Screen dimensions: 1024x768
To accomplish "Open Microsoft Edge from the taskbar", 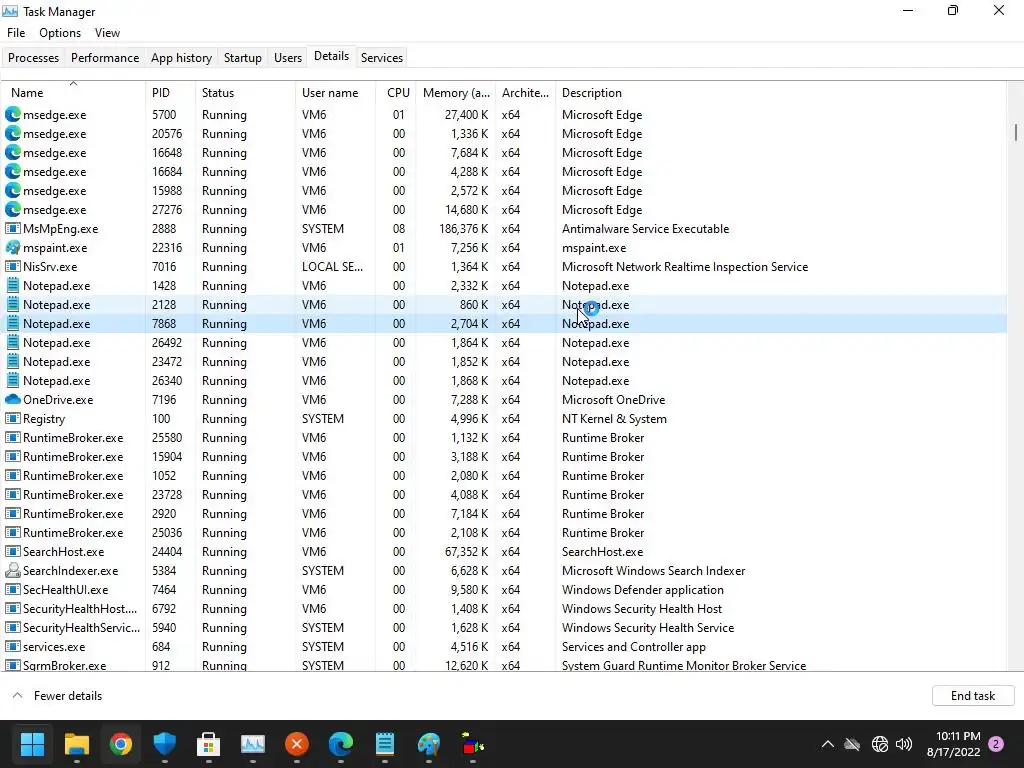I will point(341,744).
